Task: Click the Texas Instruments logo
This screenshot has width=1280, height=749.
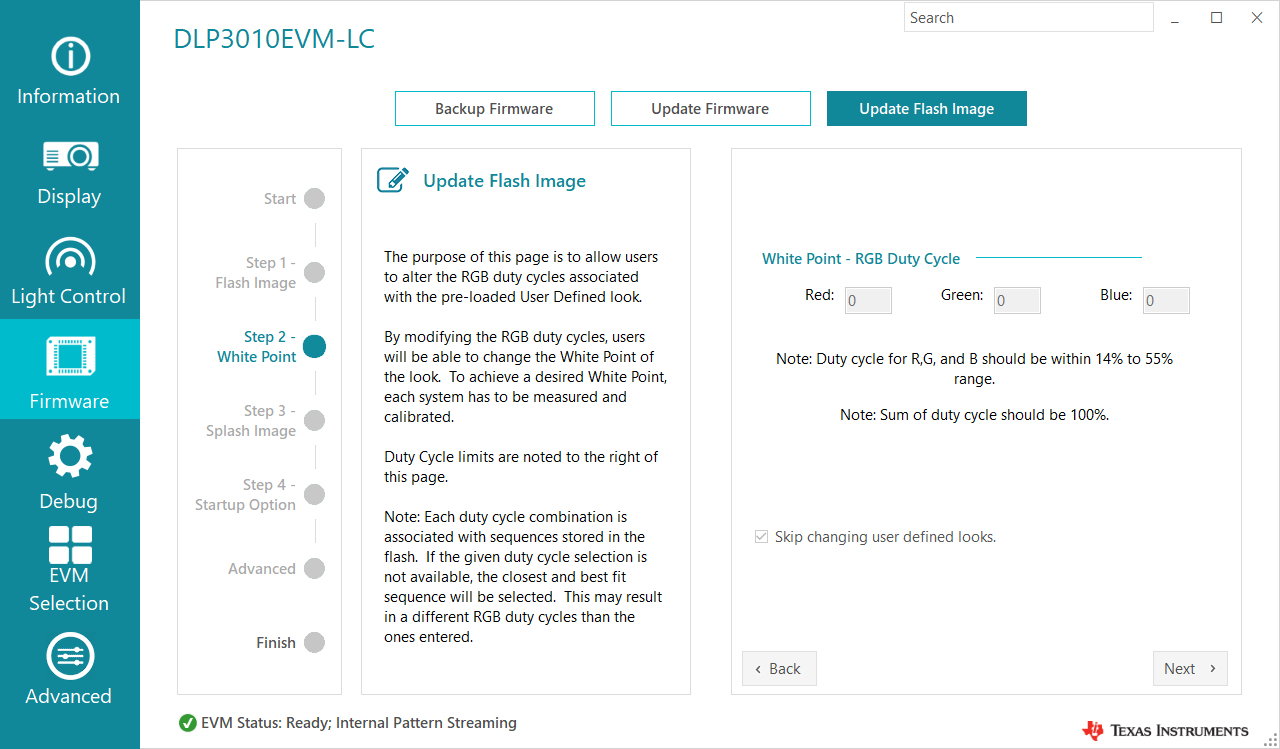Action: pos(1165,730)
